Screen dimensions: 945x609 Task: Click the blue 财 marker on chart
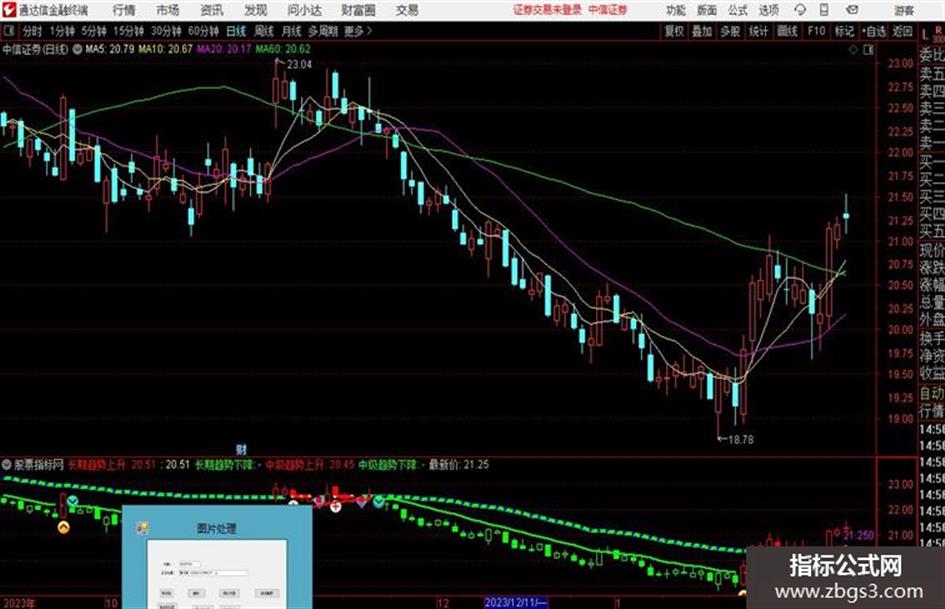pyautogui.click(x=241, y=450)
